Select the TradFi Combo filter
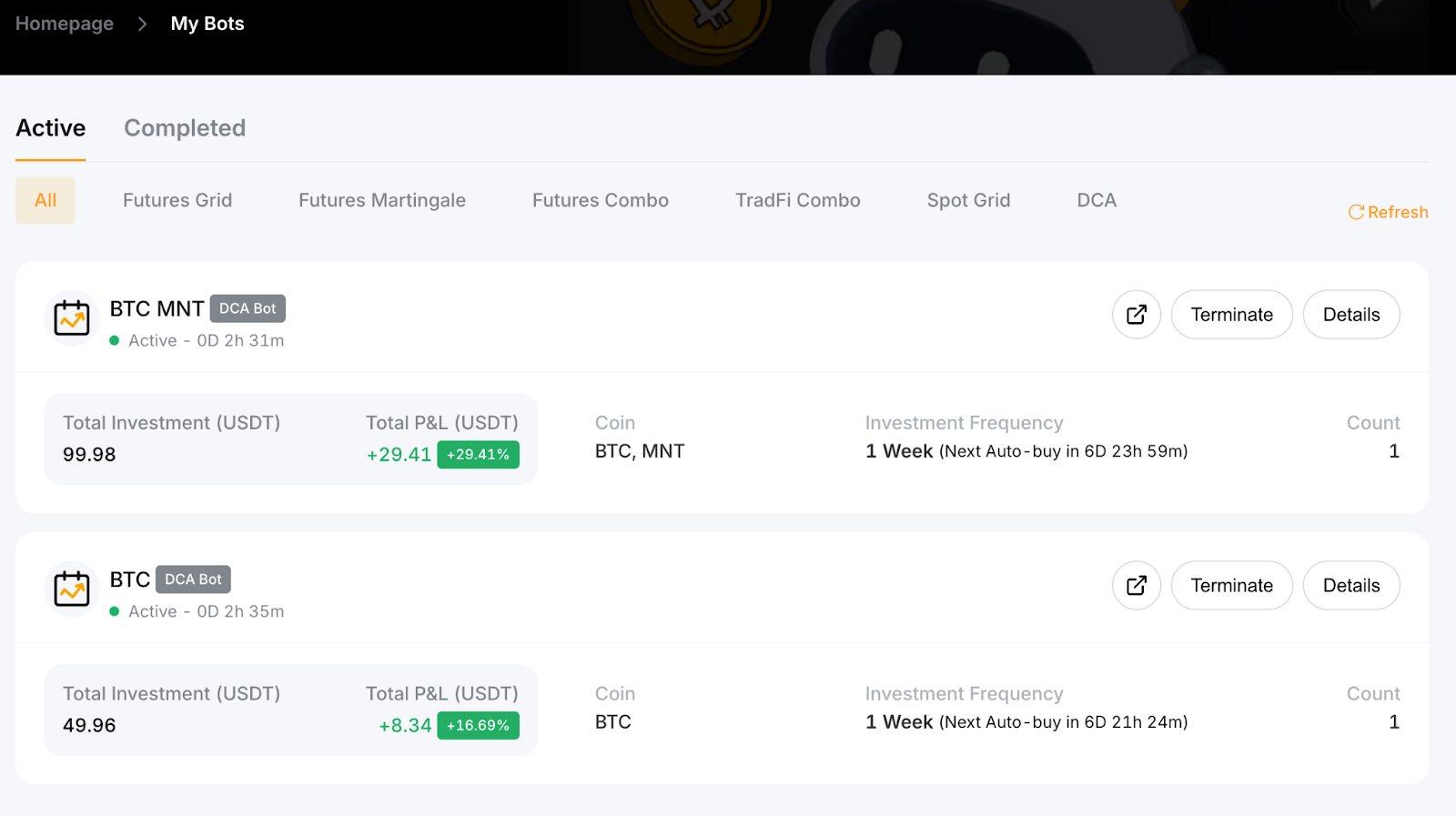This screenshot has height=816, width=1456. tap(798, 200)
